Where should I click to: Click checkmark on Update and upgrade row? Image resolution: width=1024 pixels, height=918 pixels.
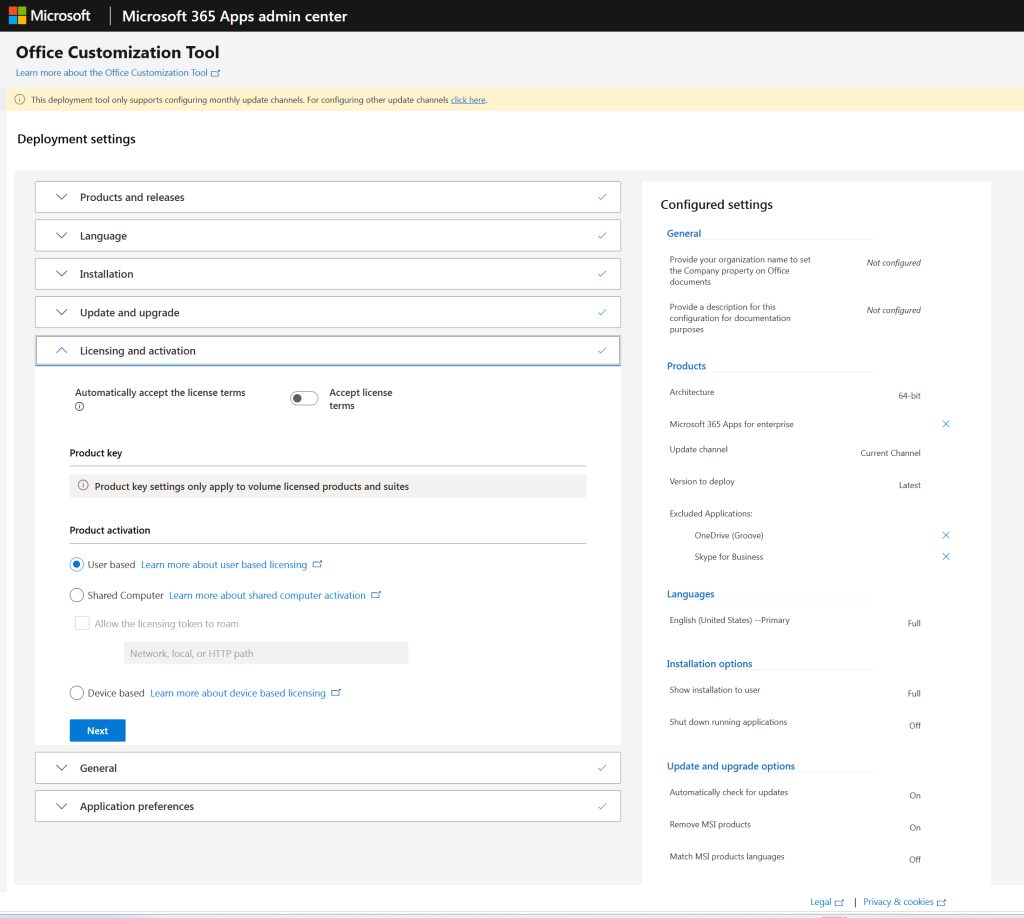[x=602, y=313]
